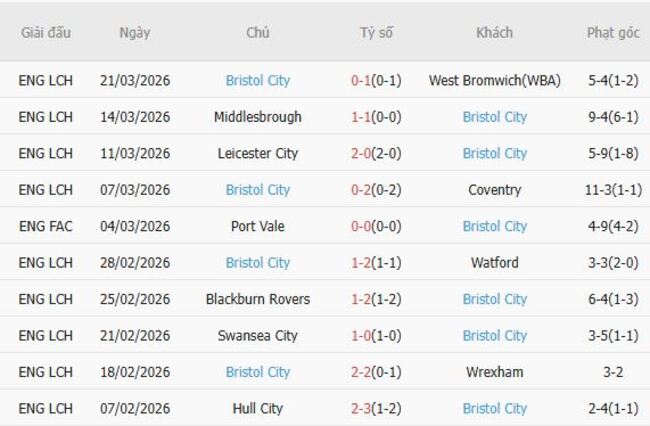Open the Watford team link
Viewport: 650px width, 426px height.
(494, 263)
